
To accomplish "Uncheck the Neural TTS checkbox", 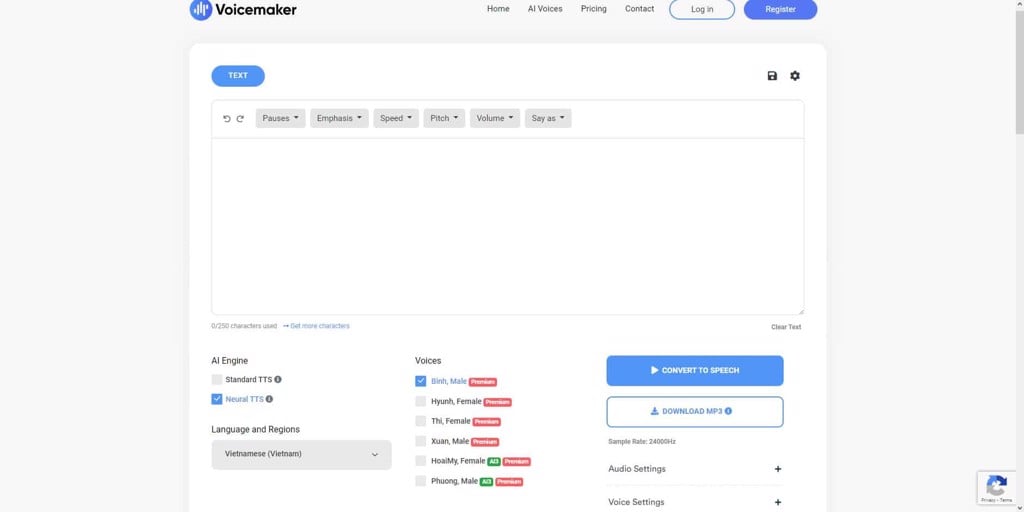I will click(x=217, y=399).
